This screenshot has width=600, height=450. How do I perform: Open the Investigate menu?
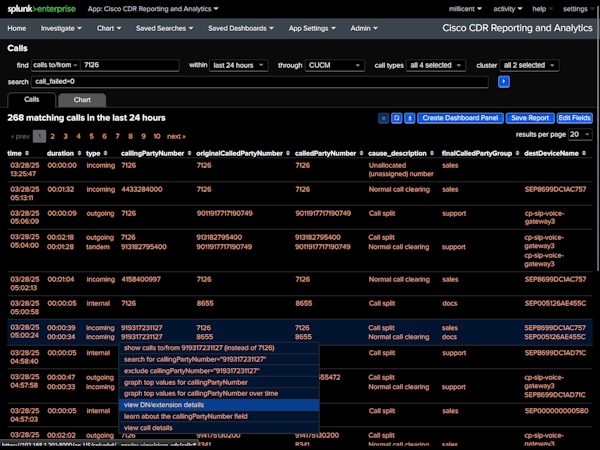(61, 28)
